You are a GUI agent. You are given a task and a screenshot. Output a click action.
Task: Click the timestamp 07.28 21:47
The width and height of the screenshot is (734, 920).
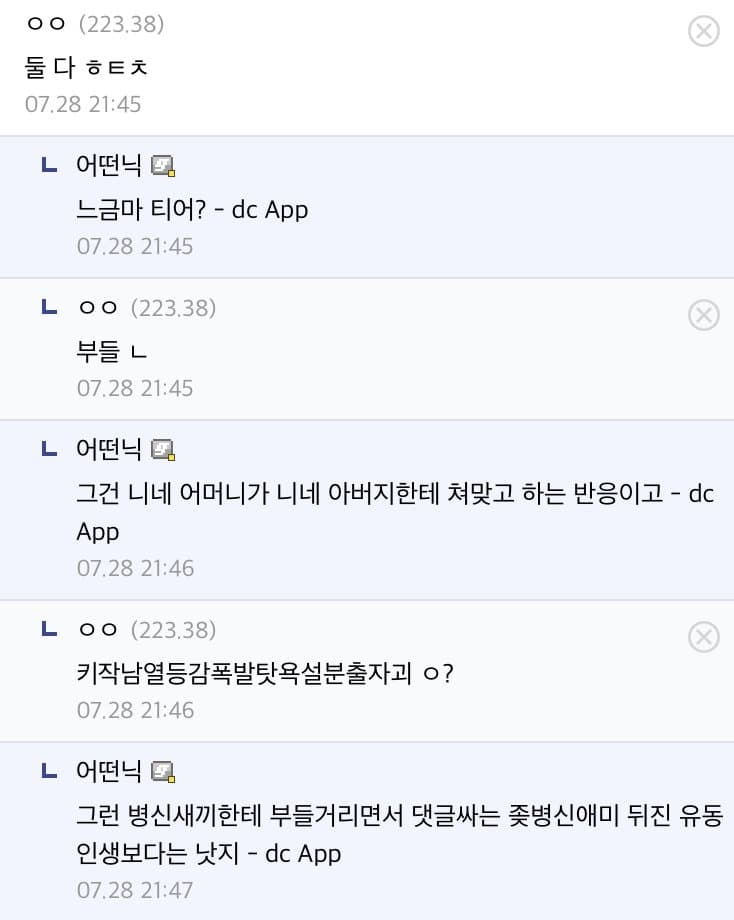135,890
